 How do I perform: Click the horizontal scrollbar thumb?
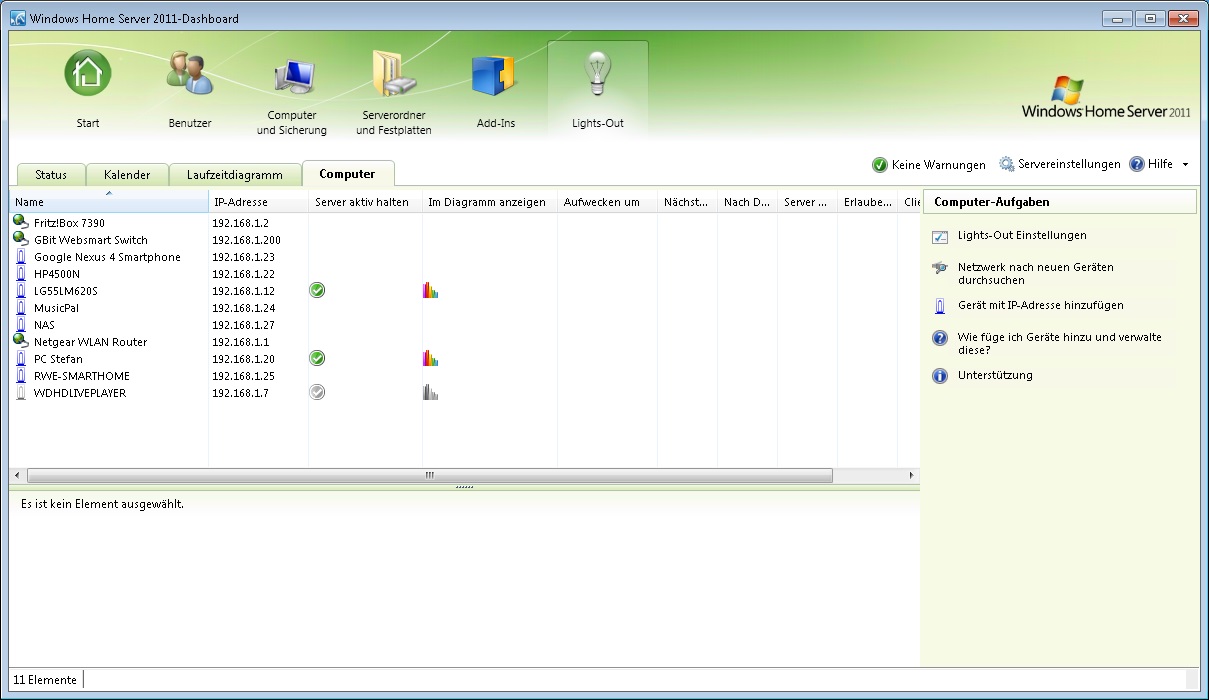click(429, 475)
